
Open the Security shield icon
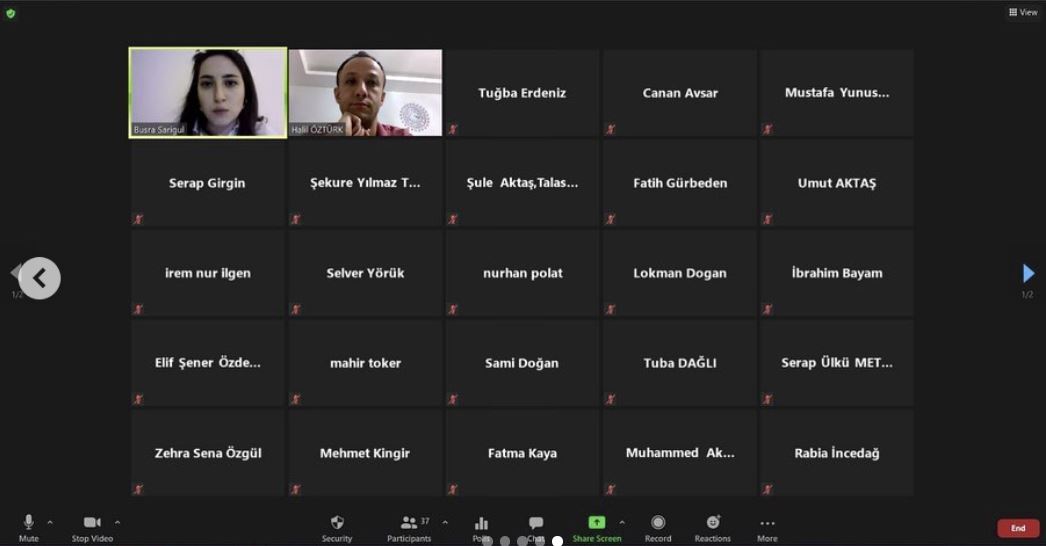[x=337, y=523]
